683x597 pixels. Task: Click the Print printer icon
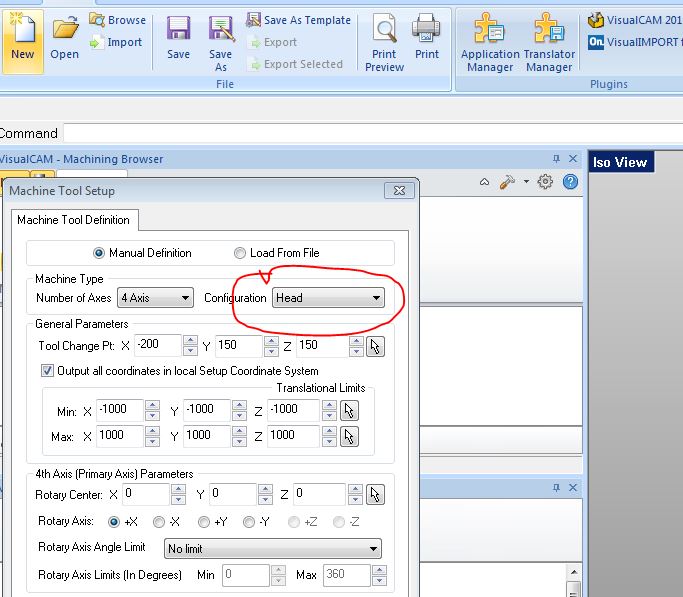click(x=426, y=37)
